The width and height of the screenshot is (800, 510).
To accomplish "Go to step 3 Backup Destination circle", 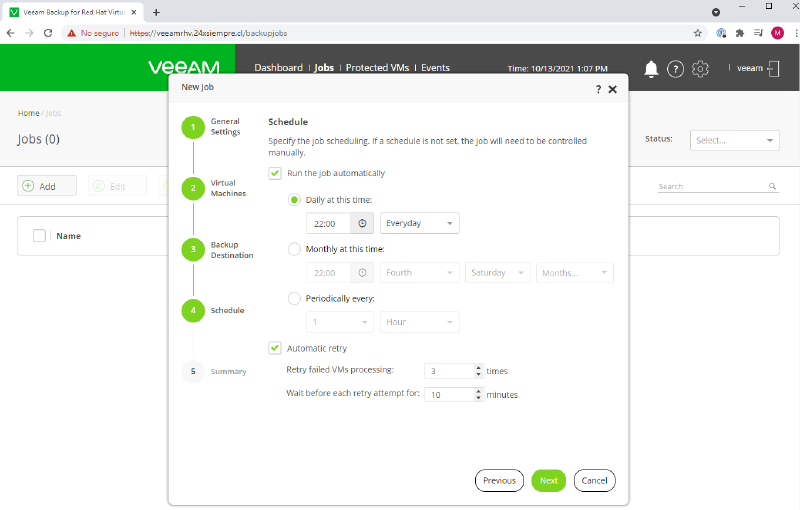I will [193, 249].
